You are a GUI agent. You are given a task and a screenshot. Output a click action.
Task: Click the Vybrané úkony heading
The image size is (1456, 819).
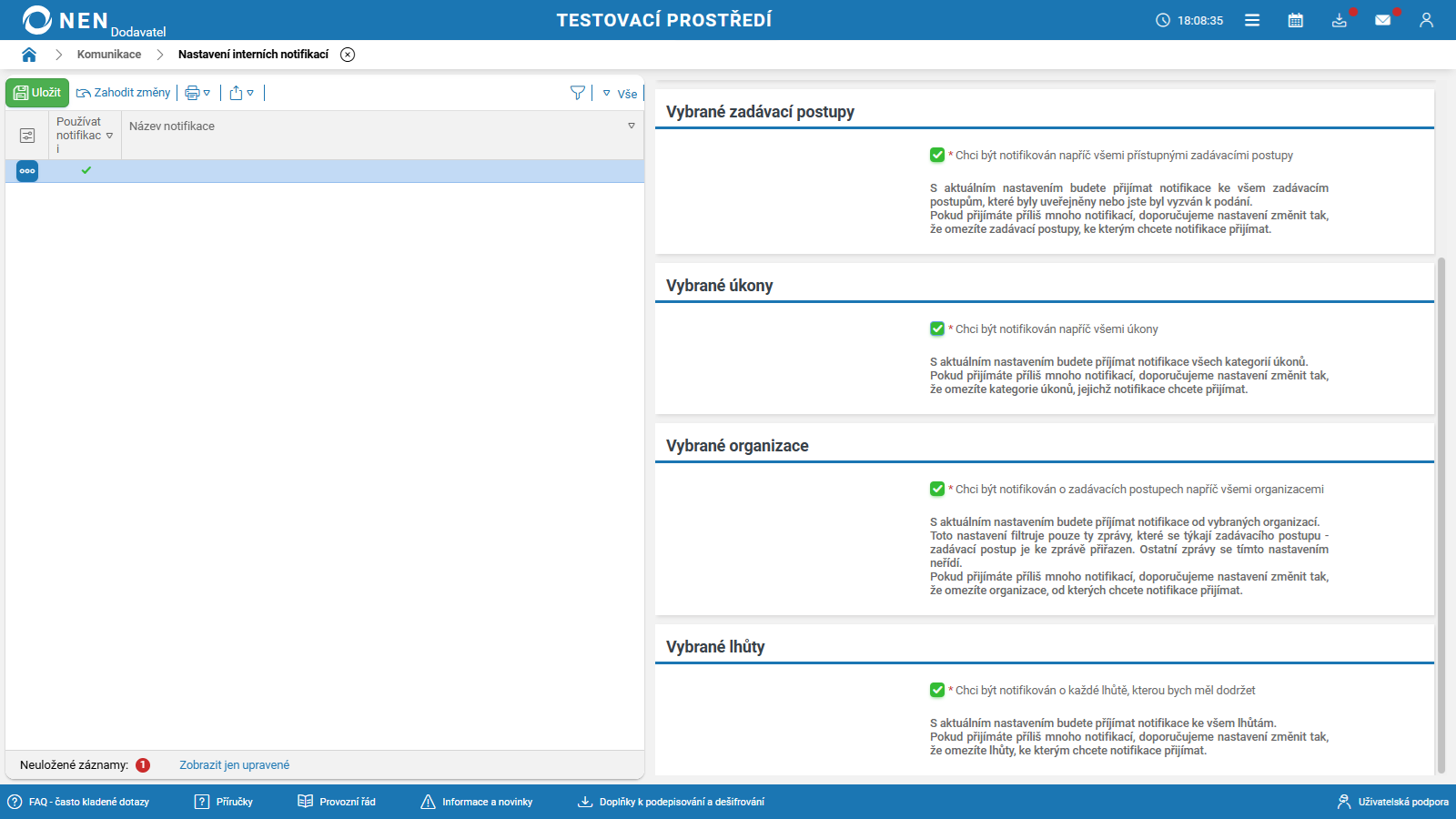(719, 286)
